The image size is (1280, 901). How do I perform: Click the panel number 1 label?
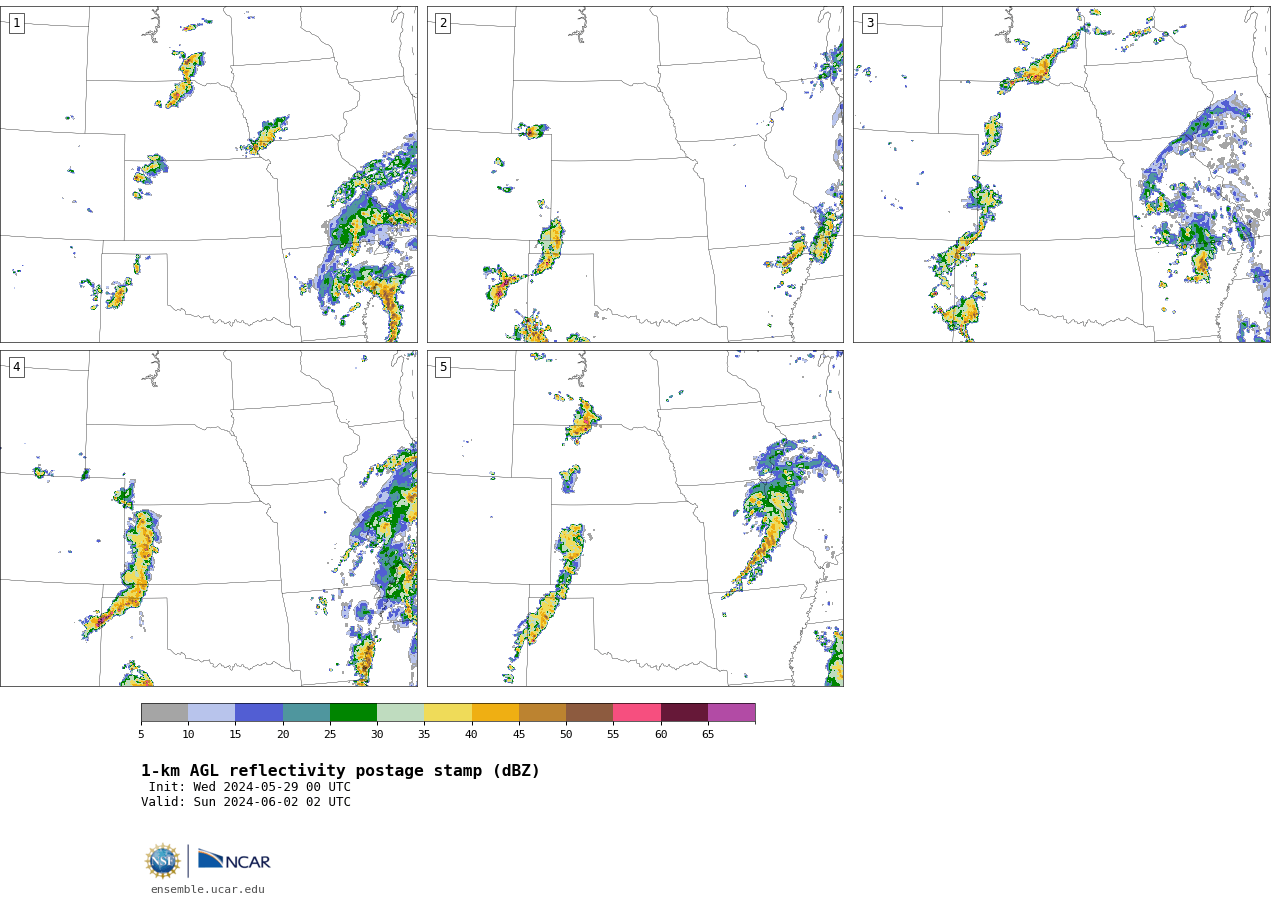[x=16, y=23]
